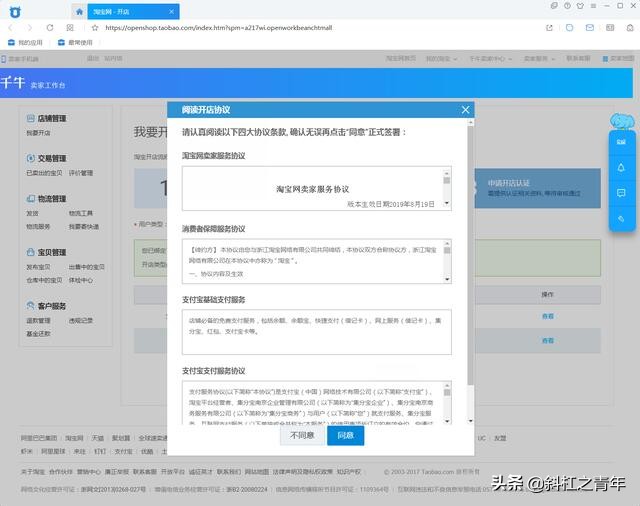Click the 不同意 disagree button
640x506 pixels.
[x=302, y=435]
